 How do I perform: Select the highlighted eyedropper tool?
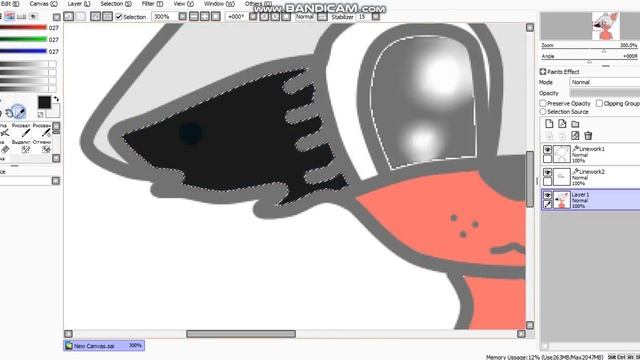[18, 111]
